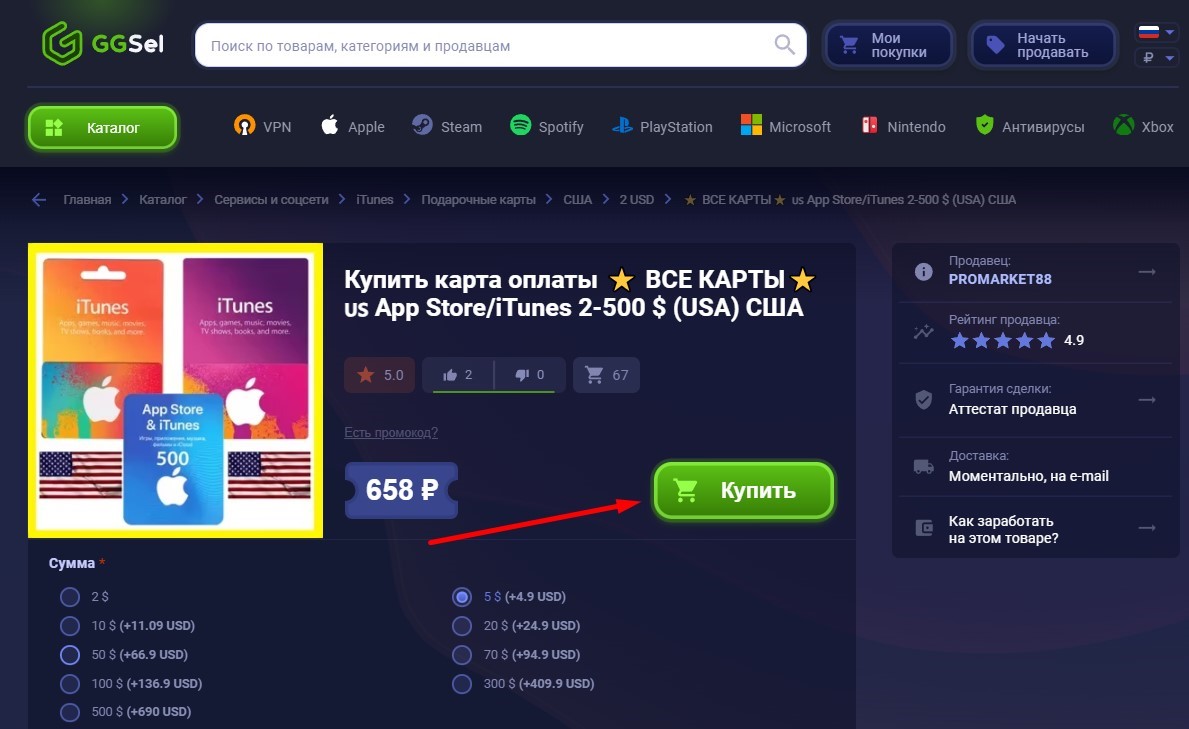Open the ruble currency dropdown
The image size is (1189, 729).
point(1157,58)
